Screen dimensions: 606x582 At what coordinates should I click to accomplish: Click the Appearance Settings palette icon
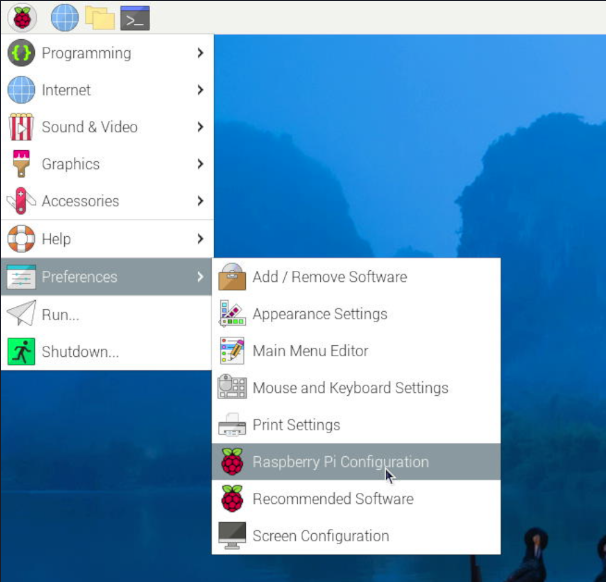coord(232,314)
